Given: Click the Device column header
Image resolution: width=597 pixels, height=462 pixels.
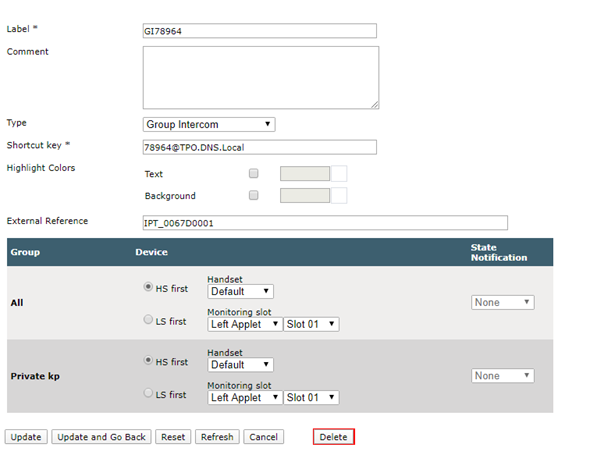Looking at the screenshot, I should tap(152, 252).
